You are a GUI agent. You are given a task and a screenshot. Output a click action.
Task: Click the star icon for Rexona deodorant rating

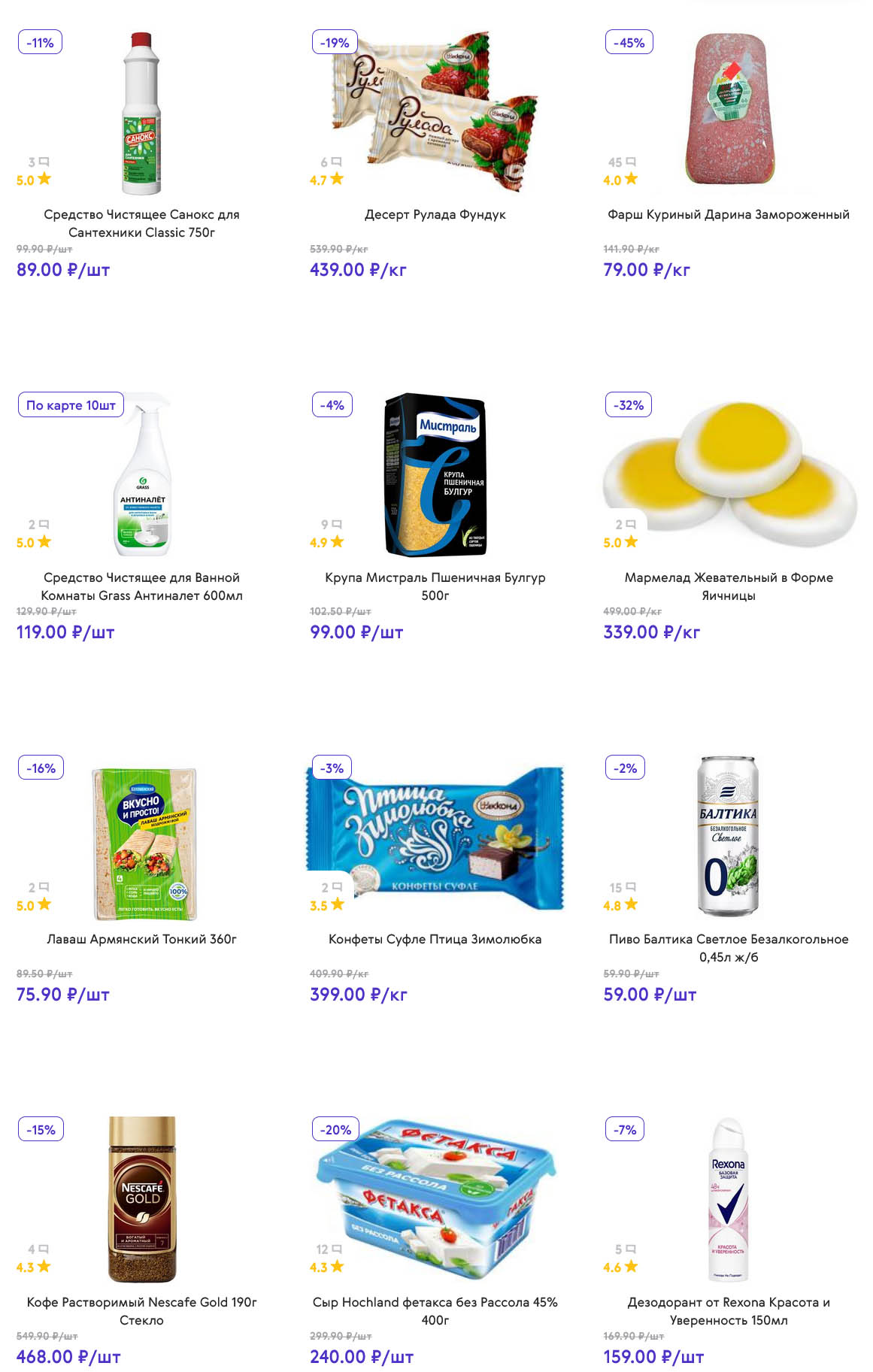(x=630, y=1267)
